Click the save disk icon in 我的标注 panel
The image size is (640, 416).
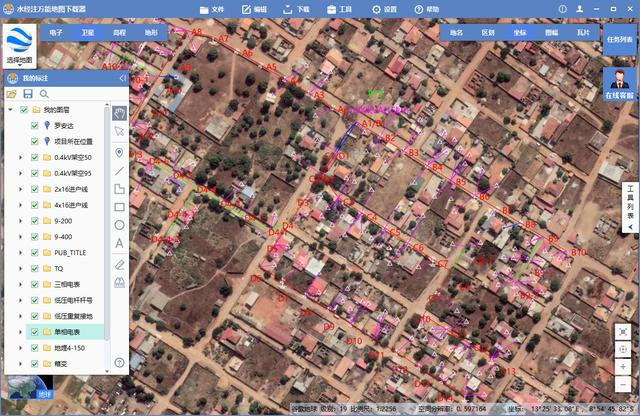[x=28, y=94]
